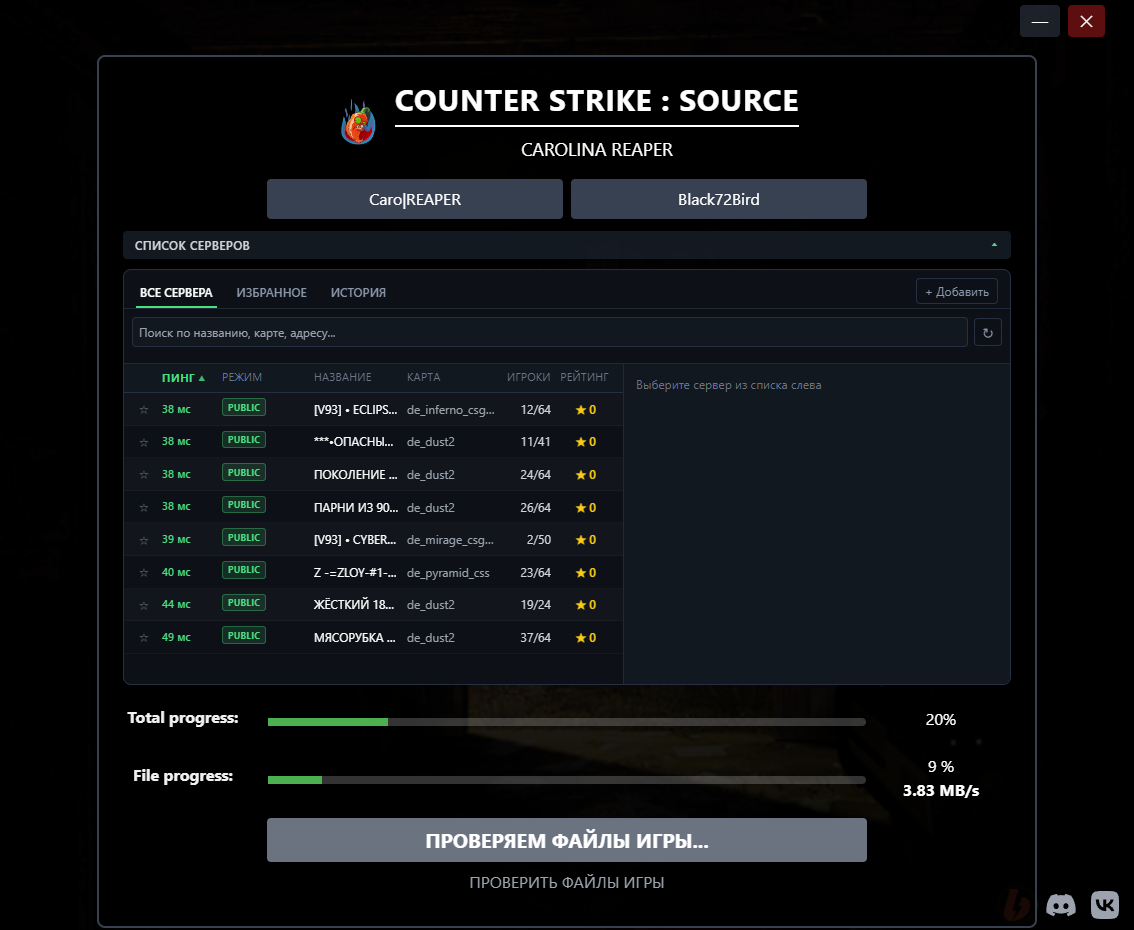Click ПРОВЕРИТЬ ФАЙЛЫ ИГРЫ link

point(566,883)
